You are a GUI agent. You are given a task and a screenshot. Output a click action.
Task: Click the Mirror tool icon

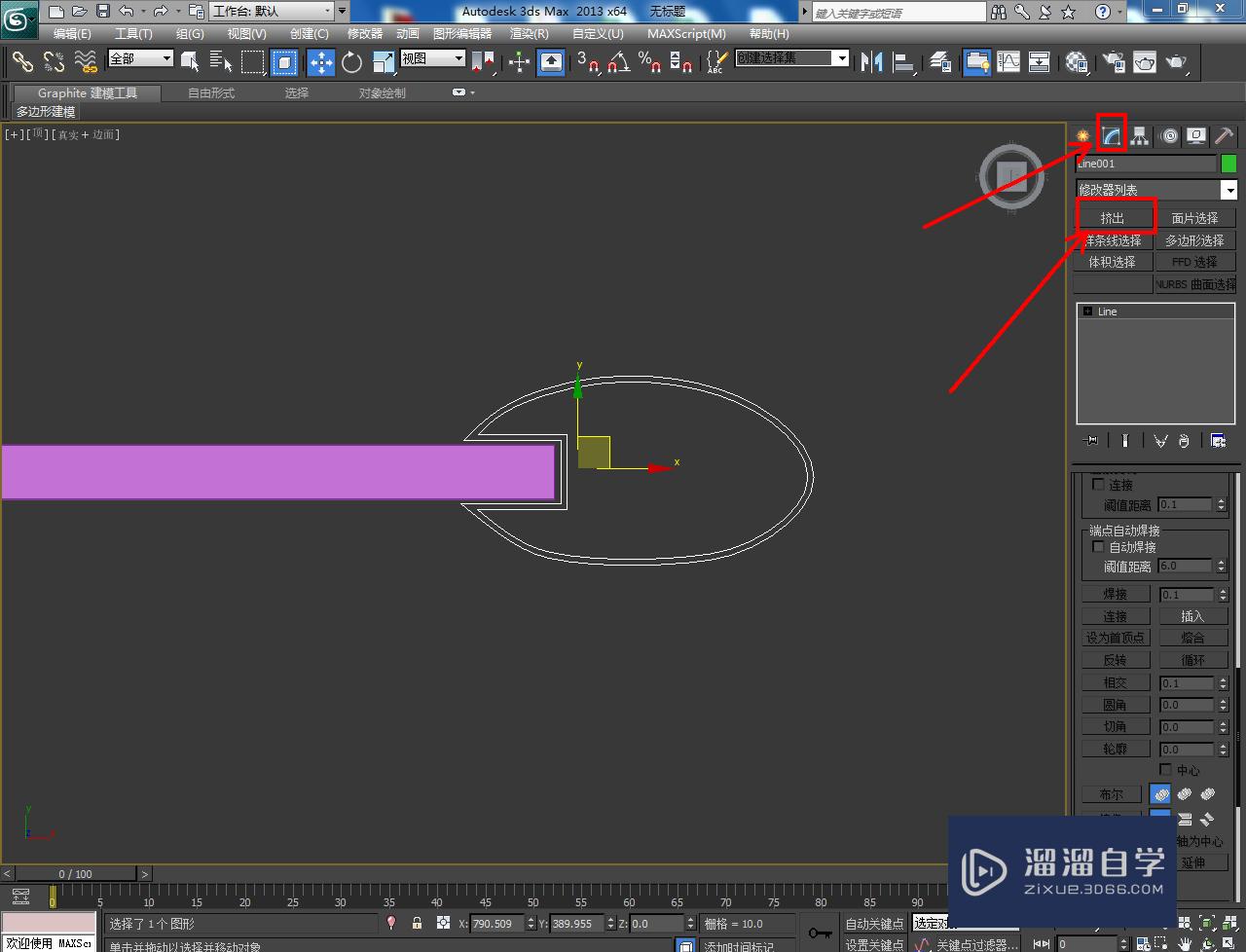click(872, 62)
